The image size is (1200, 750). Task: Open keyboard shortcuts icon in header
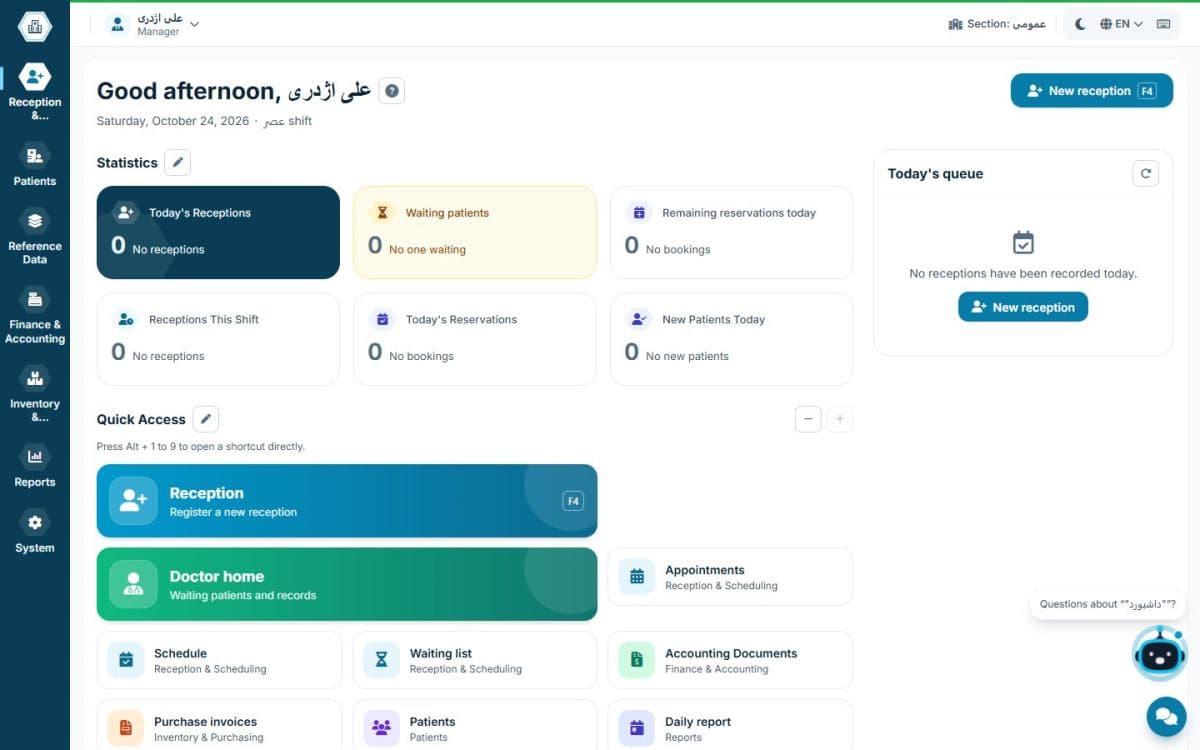click(x=1164, y=24)
